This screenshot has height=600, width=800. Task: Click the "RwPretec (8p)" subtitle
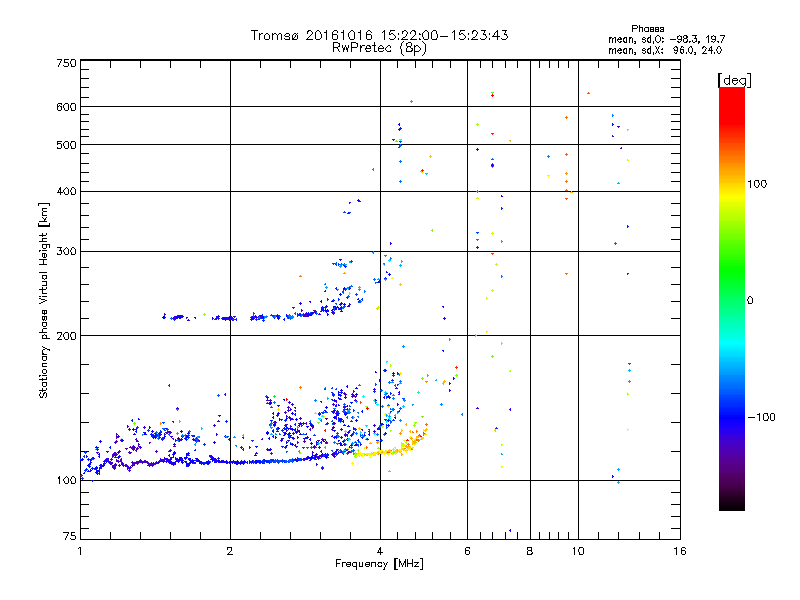(379, 48)
